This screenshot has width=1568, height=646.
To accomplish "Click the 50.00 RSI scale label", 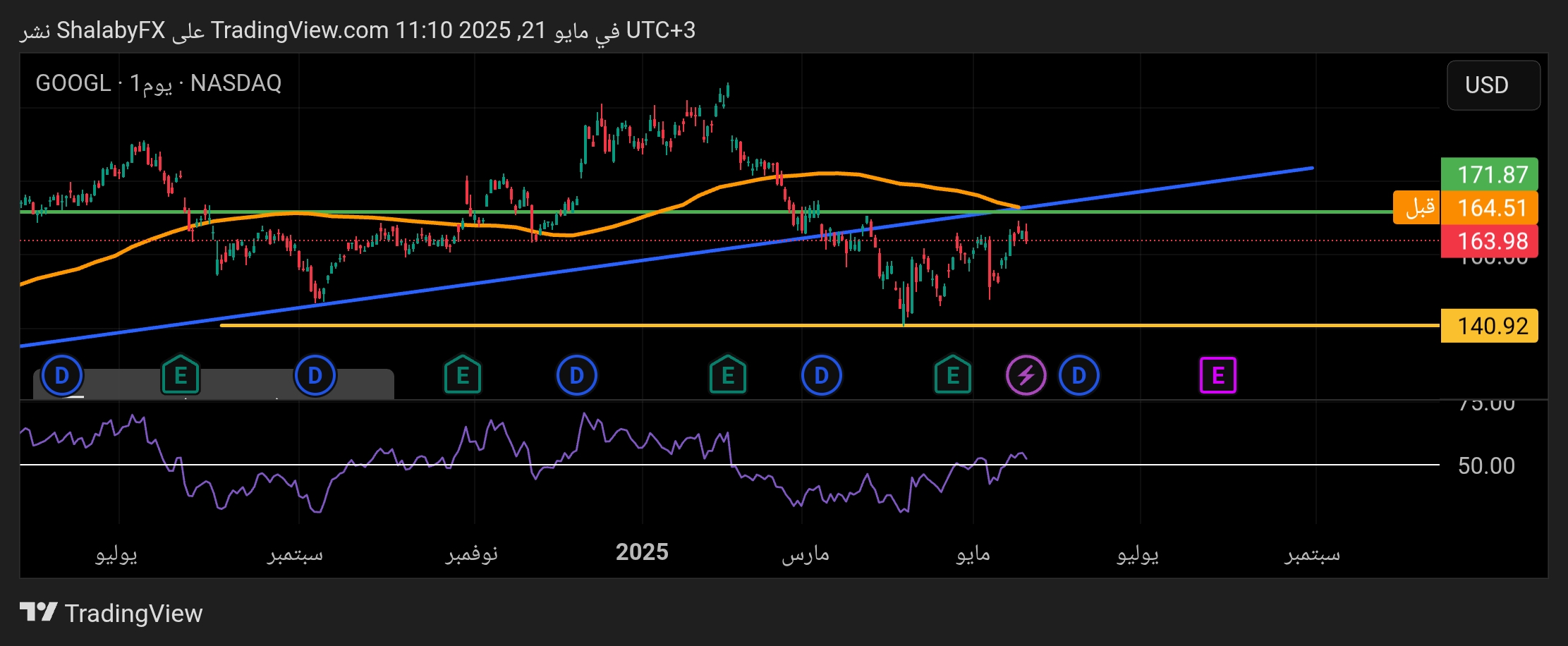I will click(x=1486, y=465).
